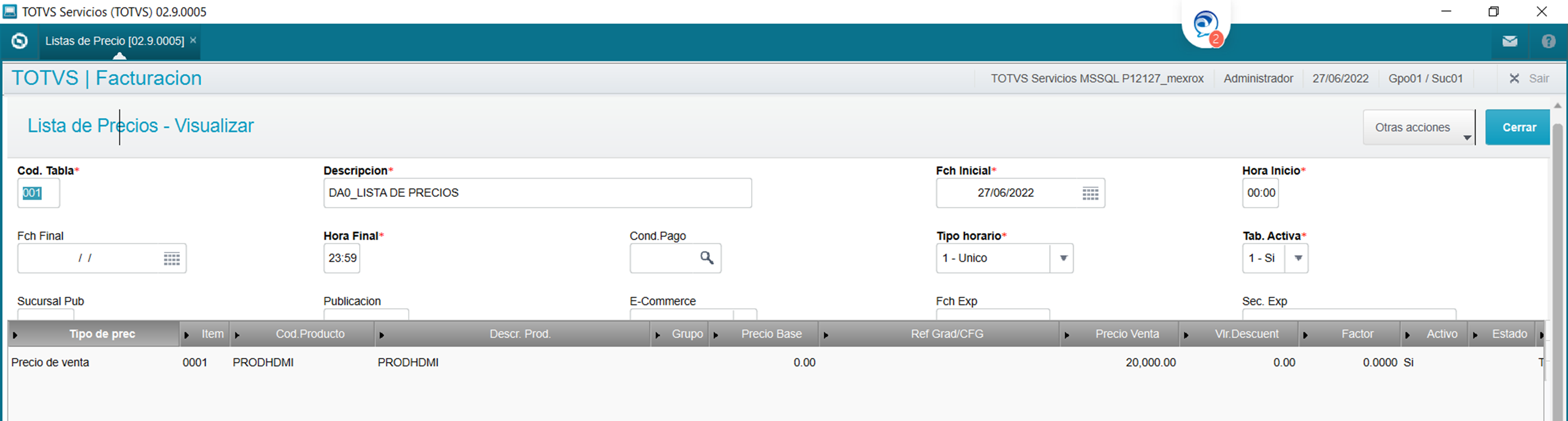Viewport: 1568px width, 421px height.
Task: Click item cell 0001
Action: tap(195, 362)
